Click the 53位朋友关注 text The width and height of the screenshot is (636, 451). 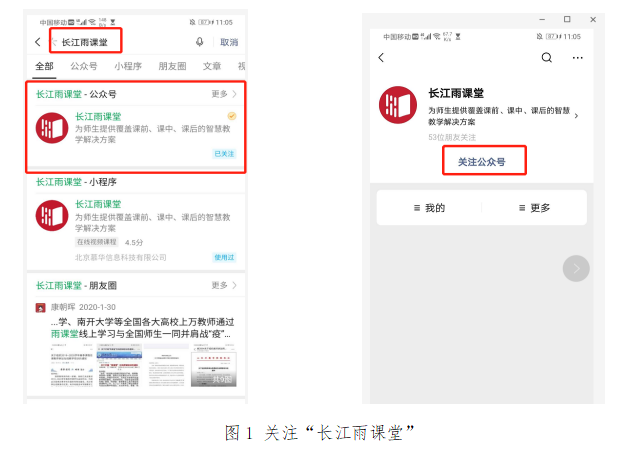click(x=452, y=137)
